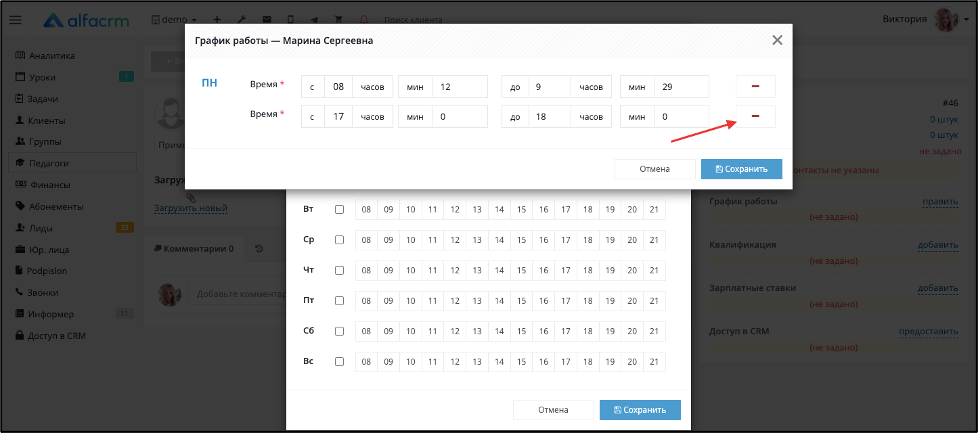Image resolution: width=979 pixels, height=433 pixels.
Task: Click the Абонементы tag sidebar icon
Action: point(20,206)
